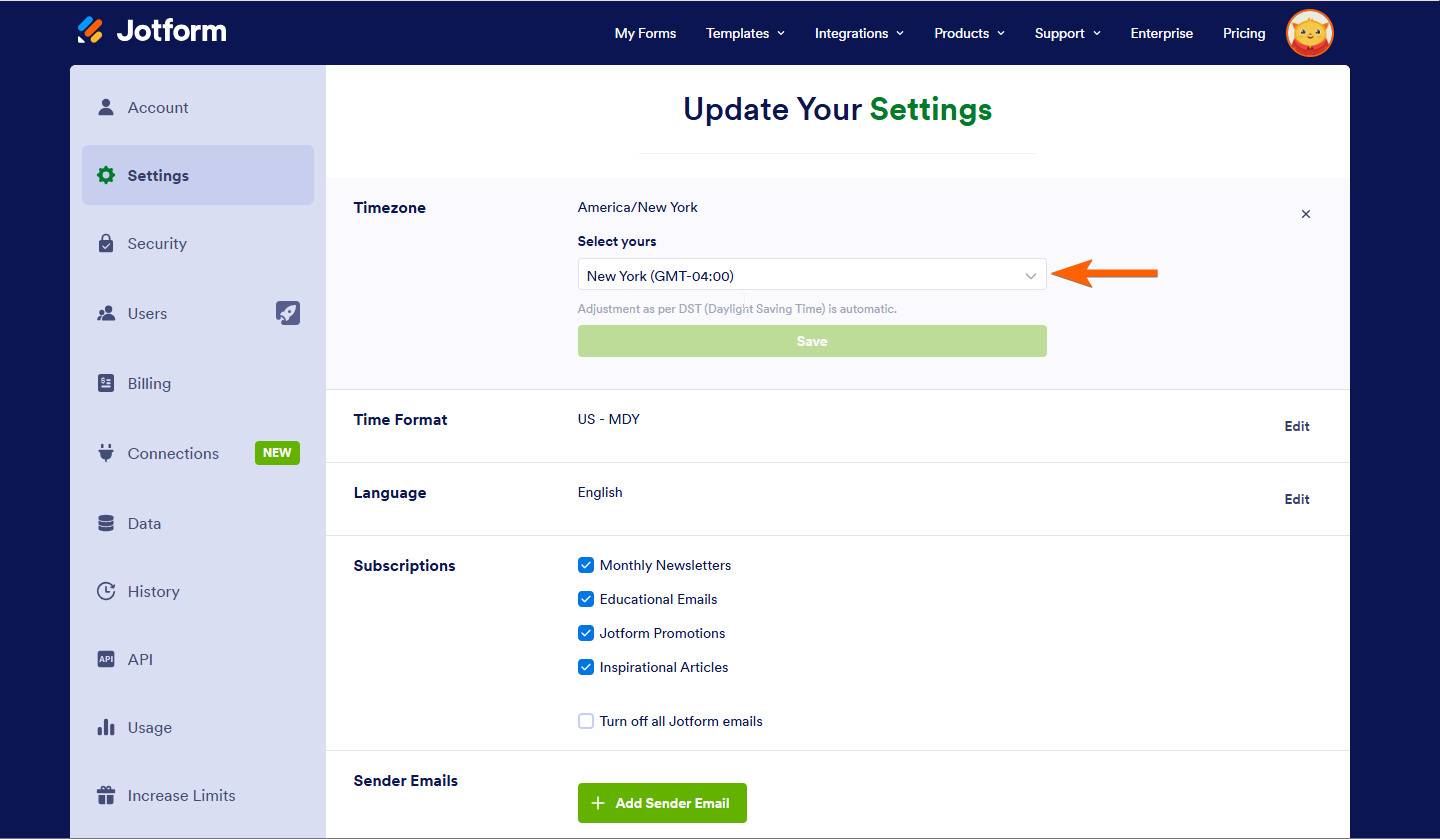The height and width of the screenshot is (839, 1440).
Task: Close the Timezone edit section
Action: click(1305, 214)
